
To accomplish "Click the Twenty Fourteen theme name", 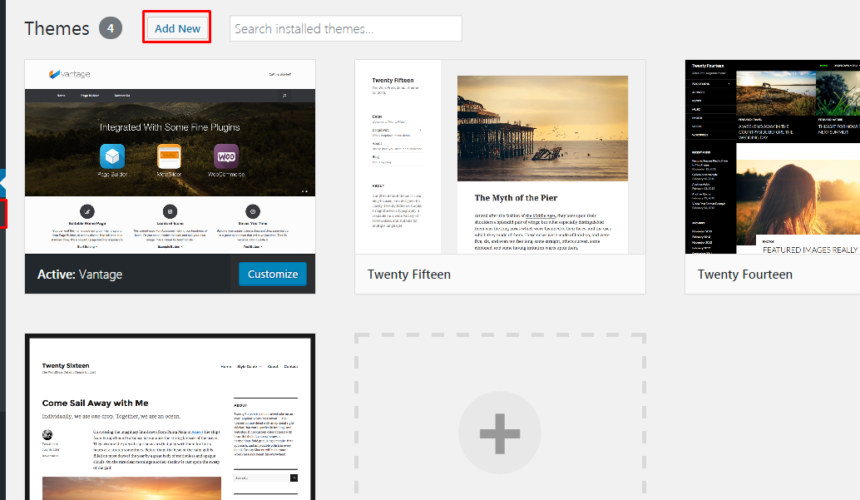I will [745, 274].
